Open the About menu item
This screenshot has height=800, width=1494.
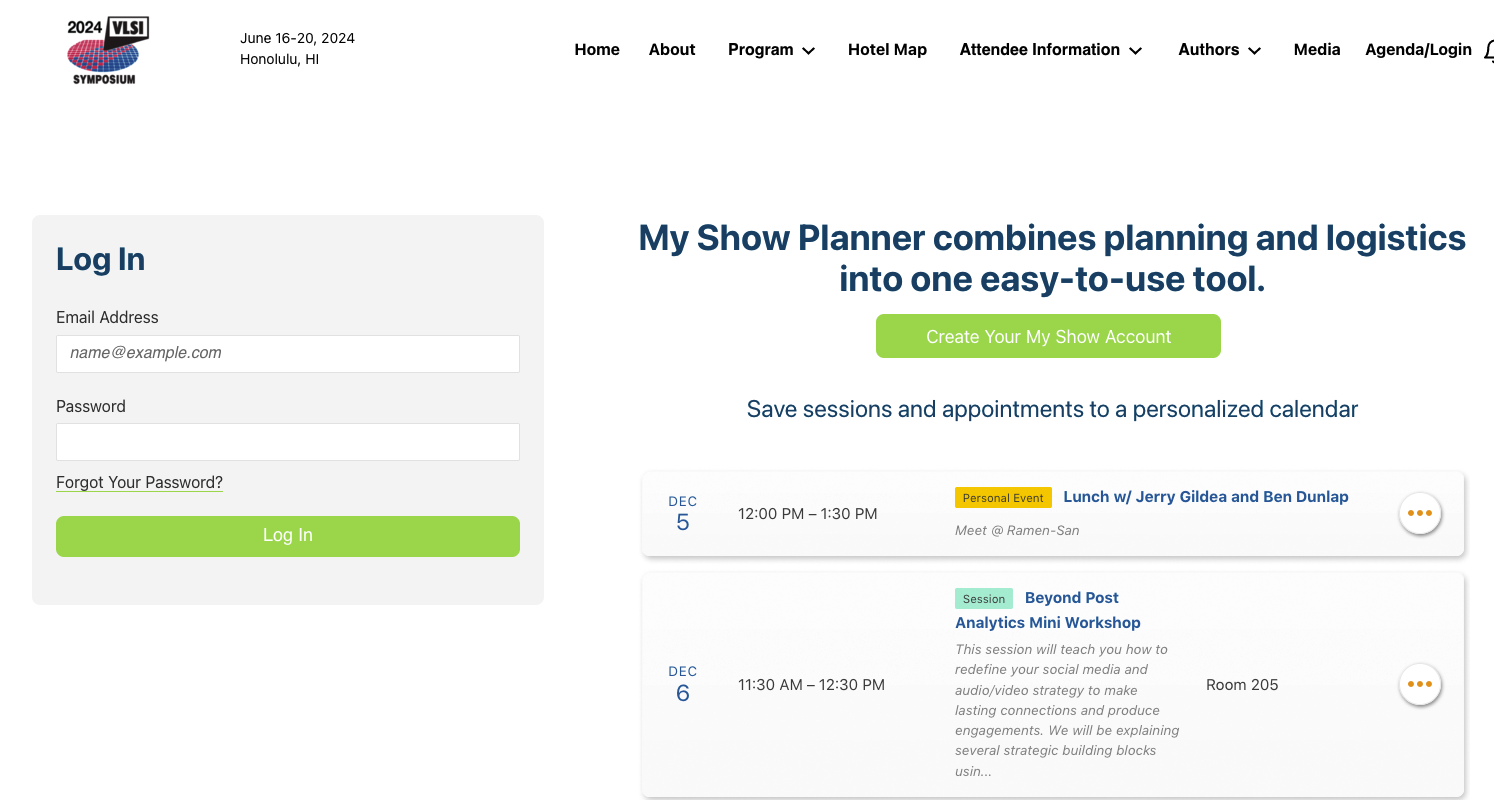[672, 50]
